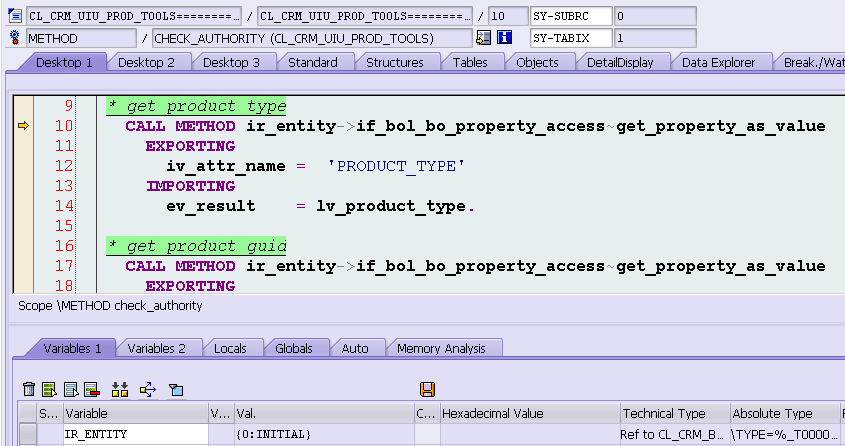This screenshot has width=845, height=446.
Task: Click the '* get product guid' comment
Action: coord(196,246)
